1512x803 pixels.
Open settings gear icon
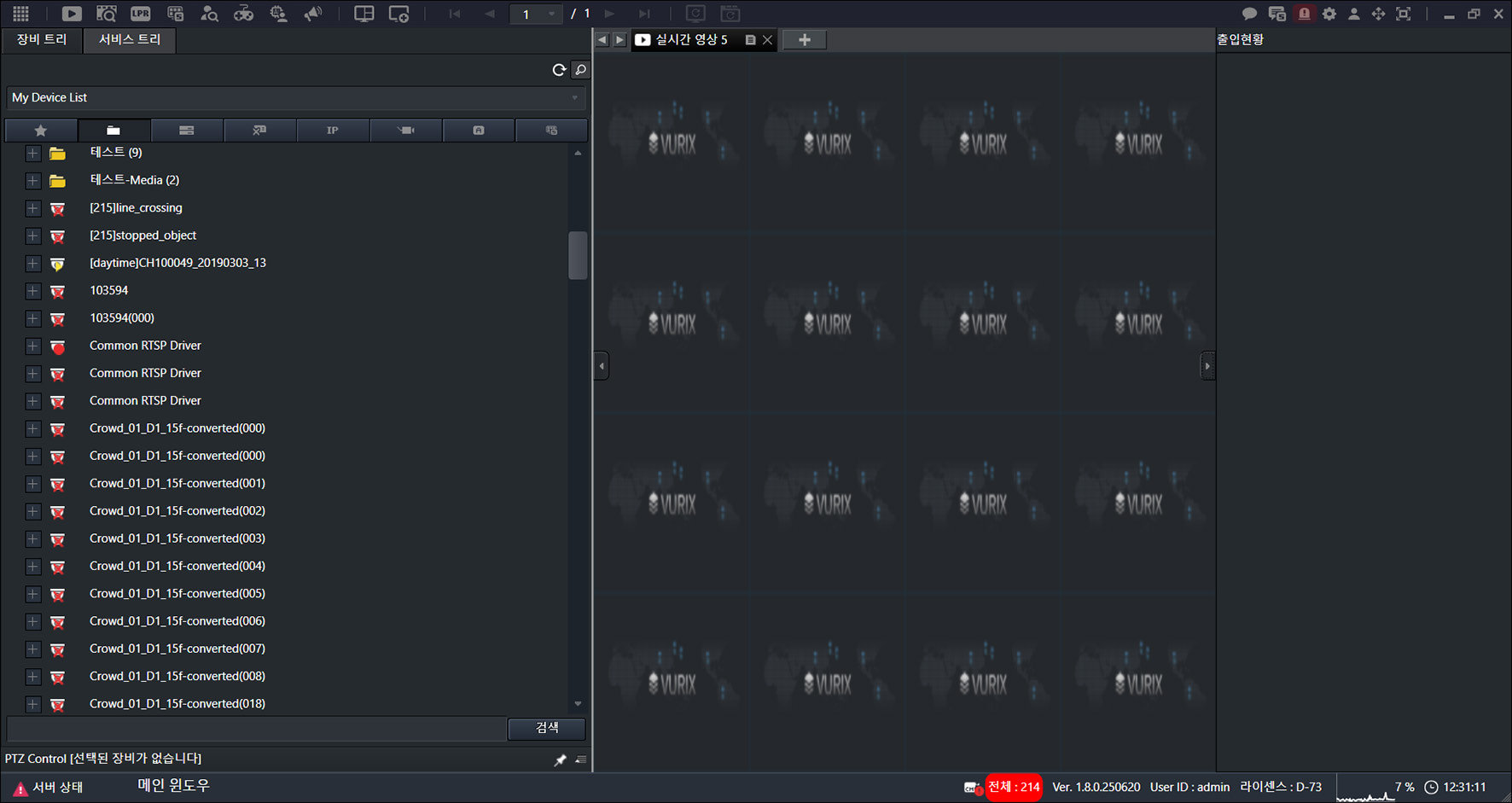pos(1329,14)
